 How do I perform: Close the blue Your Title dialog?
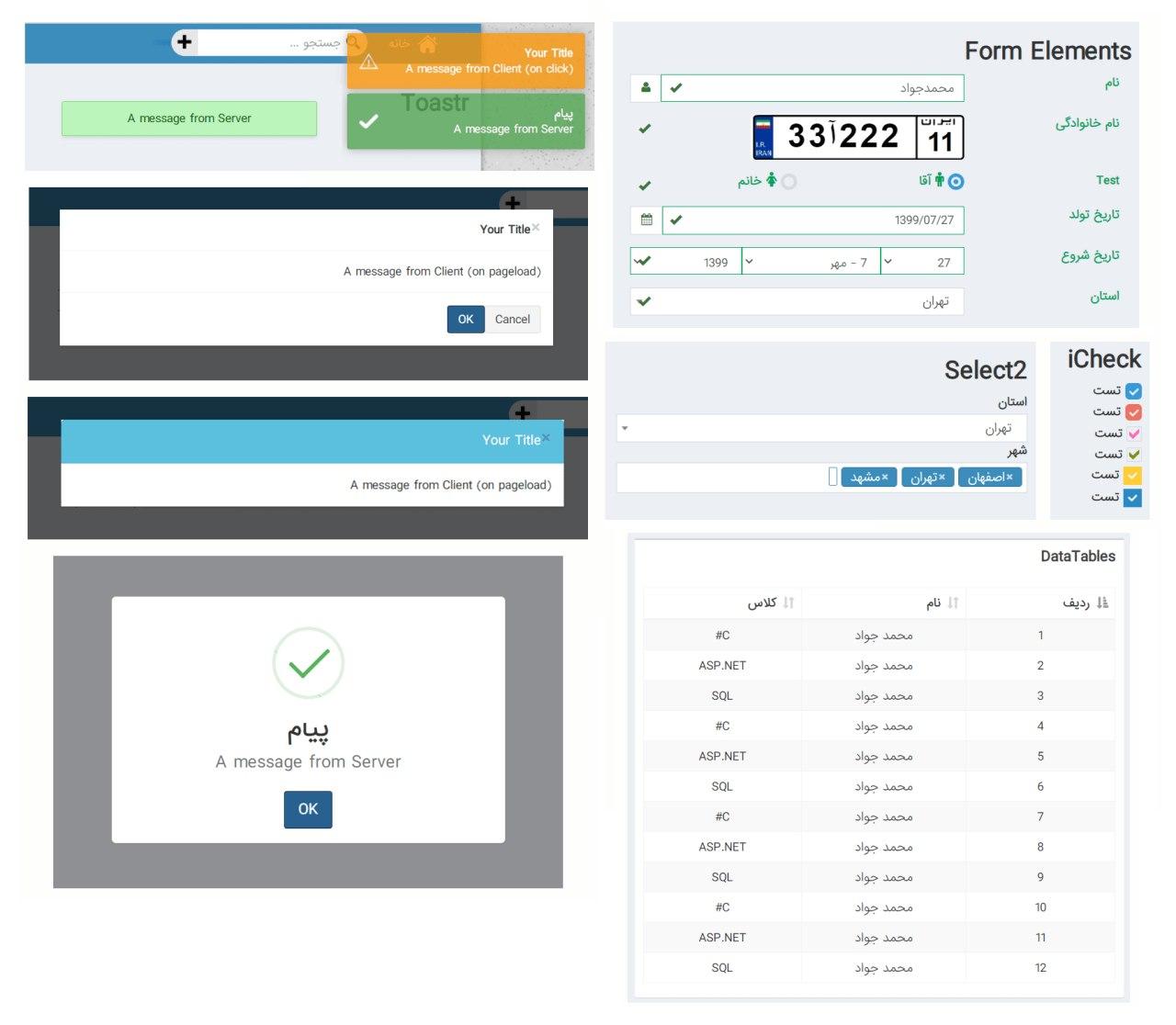point(546,437)
